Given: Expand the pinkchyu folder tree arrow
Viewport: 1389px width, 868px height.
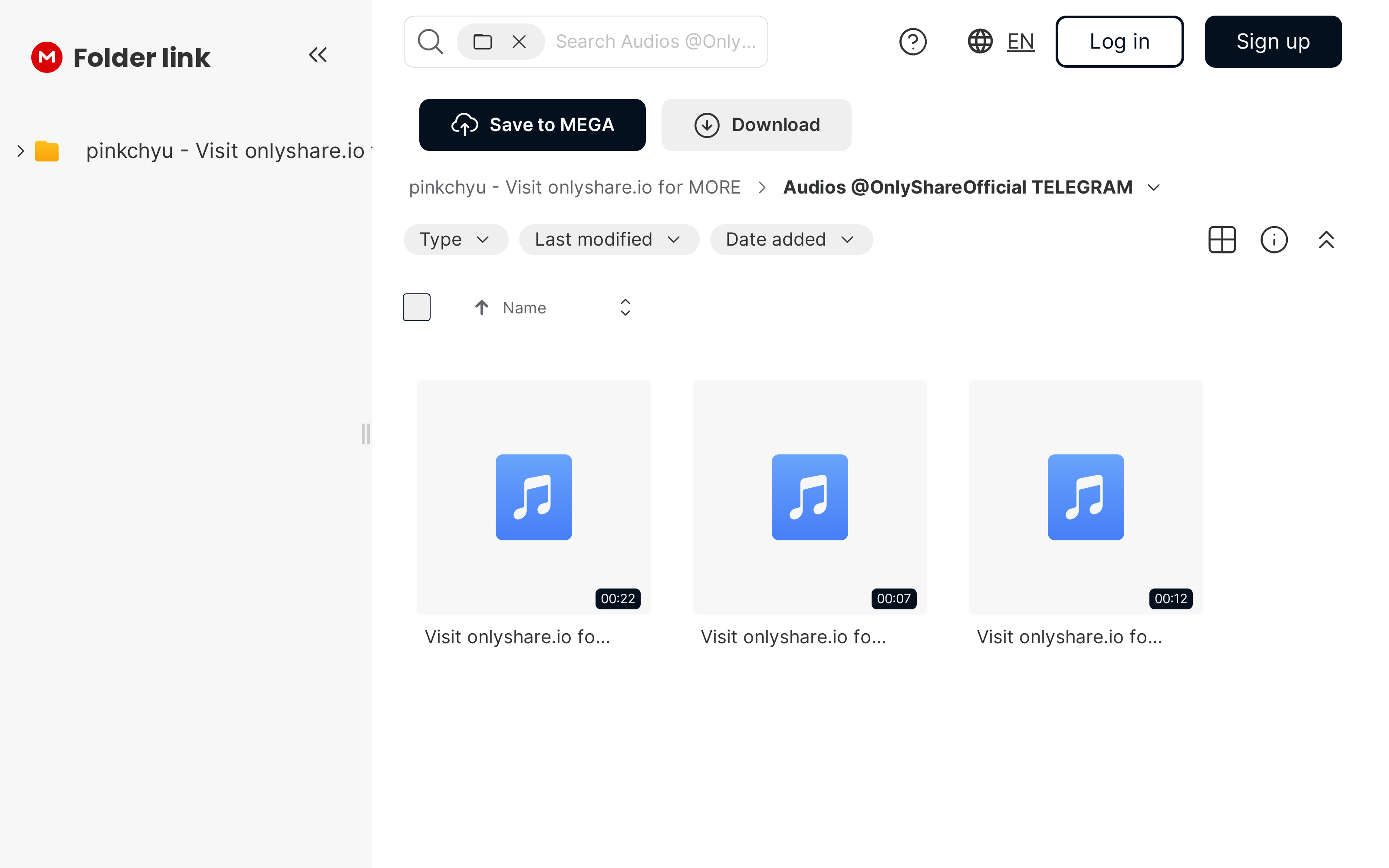Looking at the screenshot, I should (x=21, y=151).
